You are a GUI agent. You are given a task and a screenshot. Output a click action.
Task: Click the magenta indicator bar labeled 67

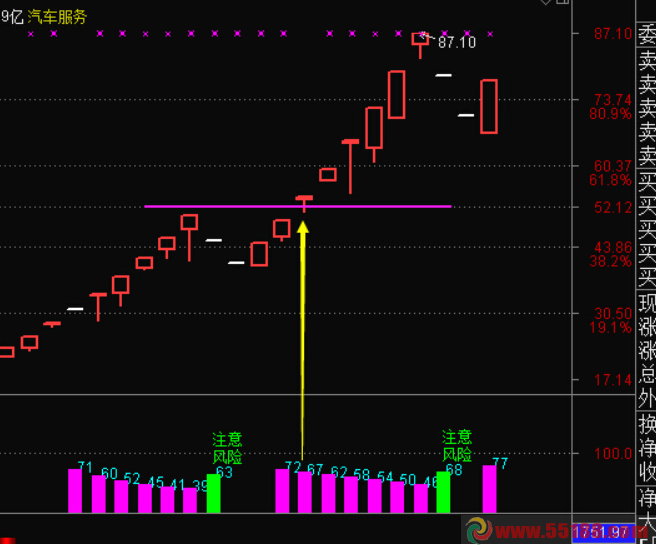(305, 492)
